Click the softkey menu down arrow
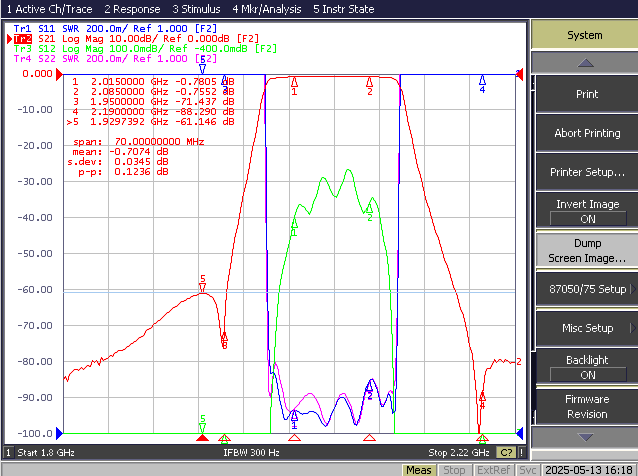The image size is (638, 476). pos(585,437)
